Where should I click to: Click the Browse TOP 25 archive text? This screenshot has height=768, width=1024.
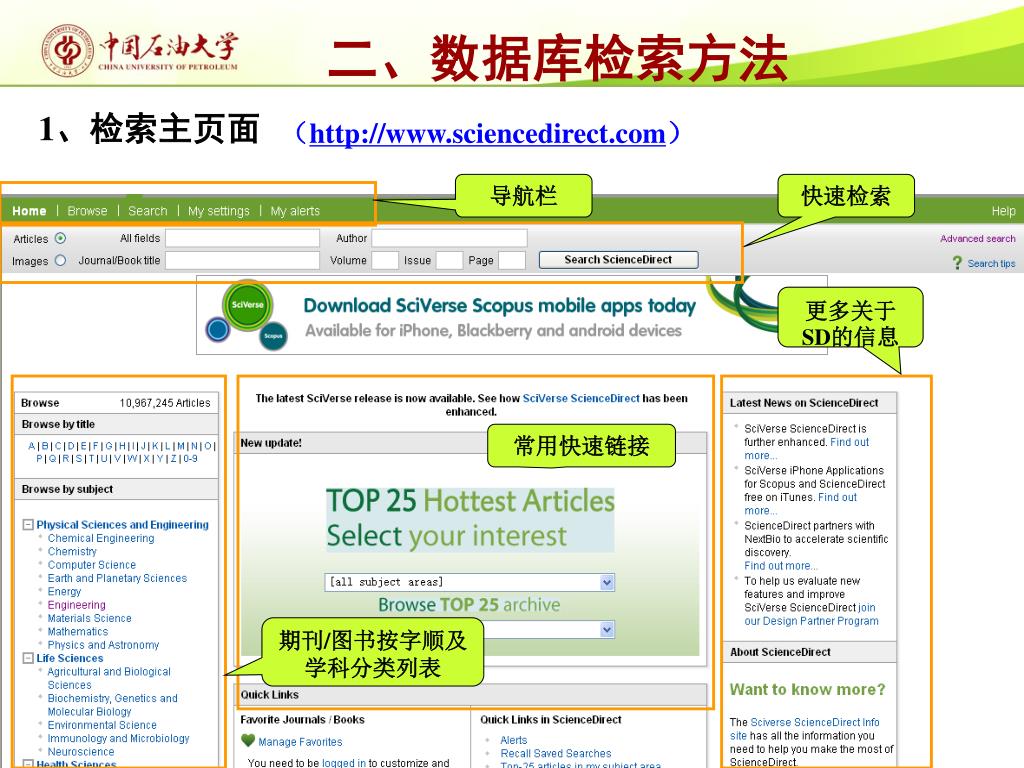point(469,605)
